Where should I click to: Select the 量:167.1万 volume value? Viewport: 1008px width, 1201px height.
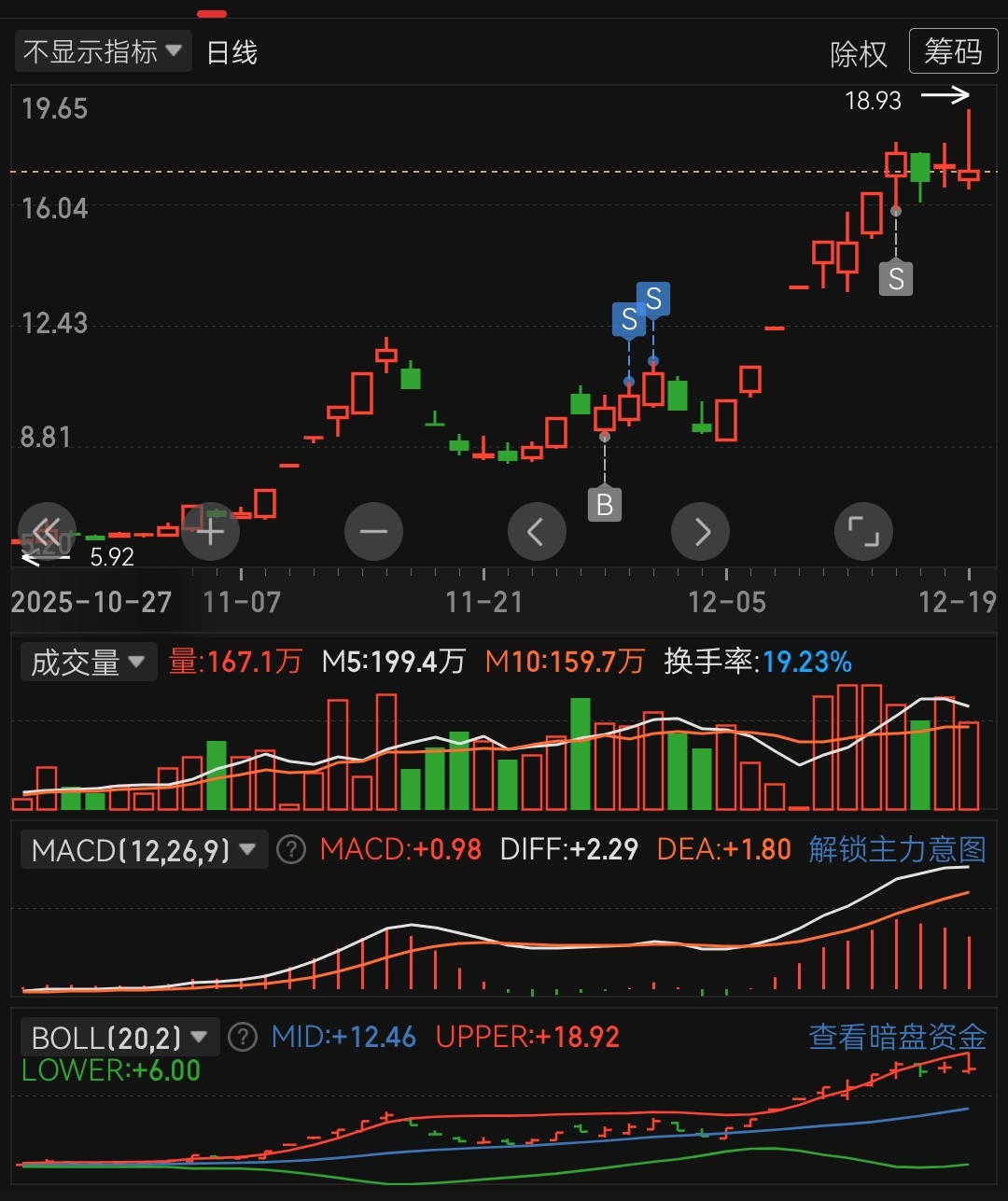click(x=235, y=663)
